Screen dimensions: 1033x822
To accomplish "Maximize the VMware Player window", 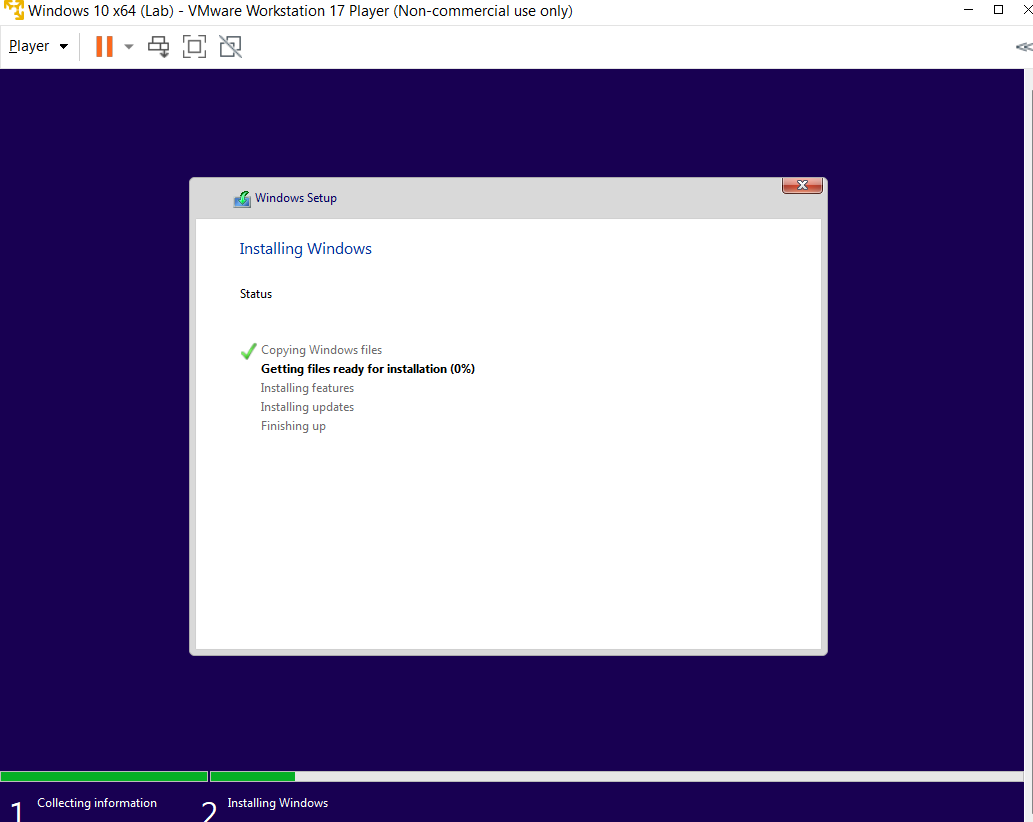I will click(x=998, y=10).
